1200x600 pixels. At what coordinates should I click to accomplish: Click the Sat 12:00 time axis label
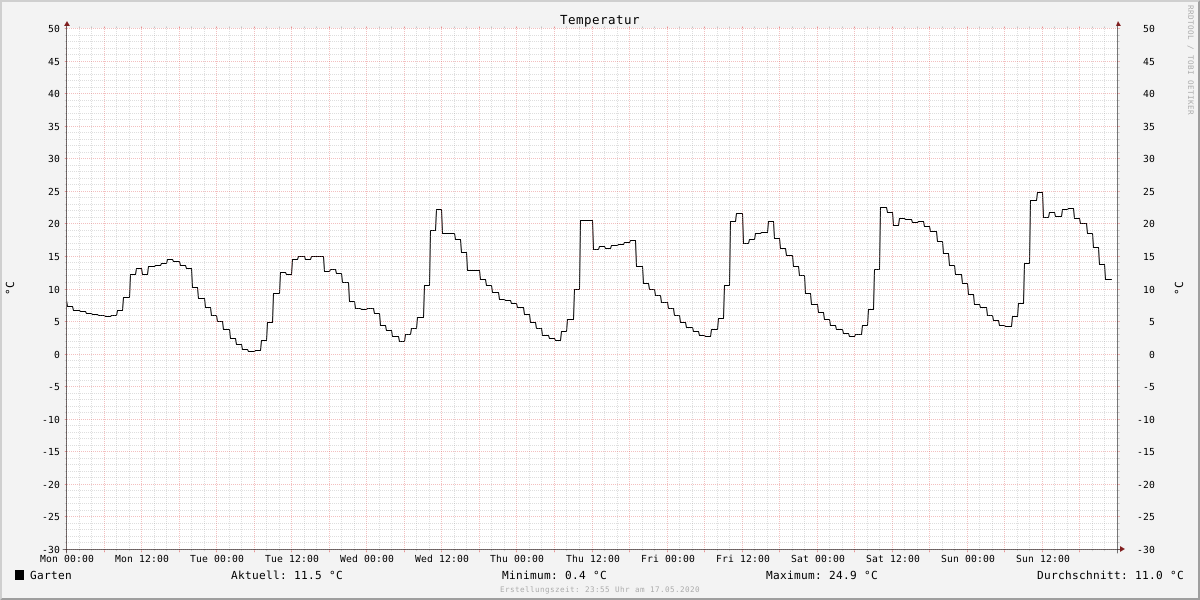pos(893,559)
